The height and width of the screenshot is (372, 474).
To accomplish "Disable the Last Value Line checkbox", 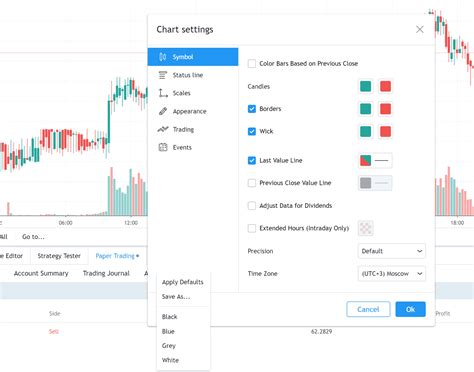I will pos(252,160).
